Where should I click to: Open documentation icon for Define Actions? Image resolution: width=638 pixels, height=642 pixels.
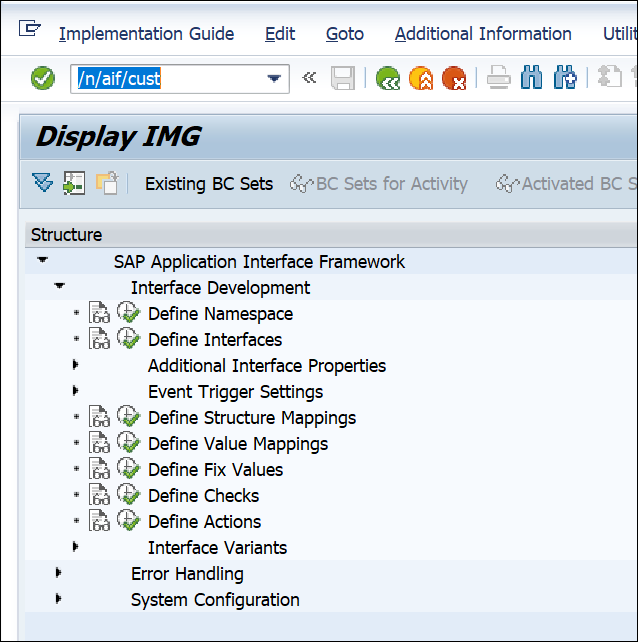coord(100,521)
